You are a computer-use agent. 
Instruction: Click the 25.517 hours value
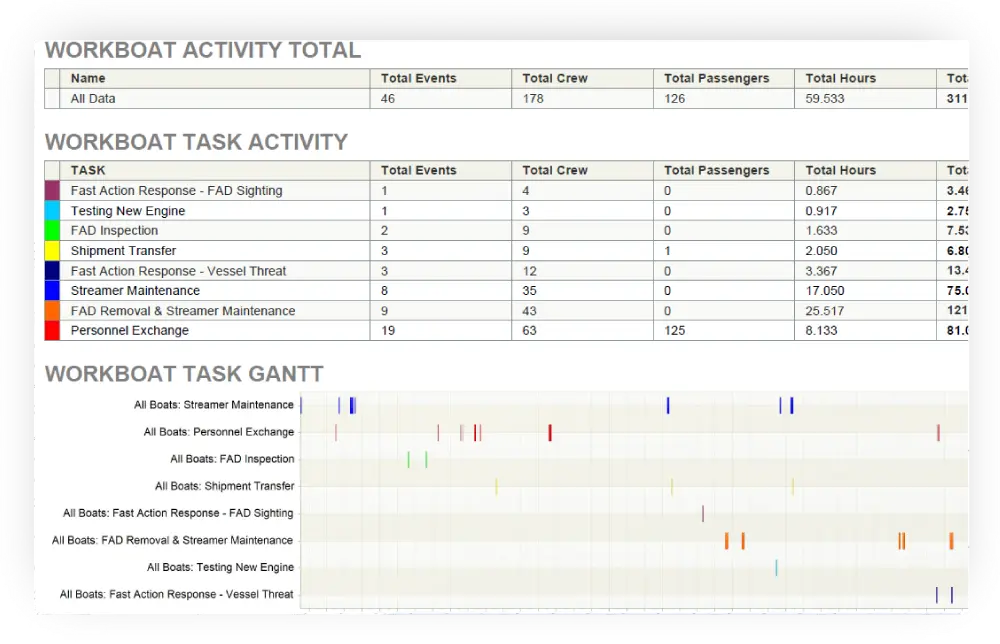(x=825, y=311)
